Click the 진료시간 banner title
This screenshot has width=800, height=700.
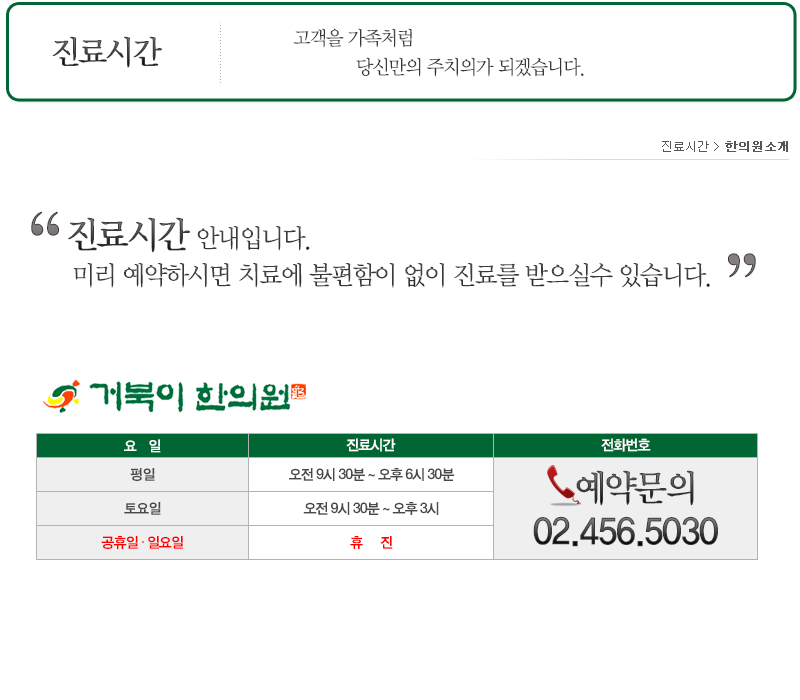coord(107,52)
